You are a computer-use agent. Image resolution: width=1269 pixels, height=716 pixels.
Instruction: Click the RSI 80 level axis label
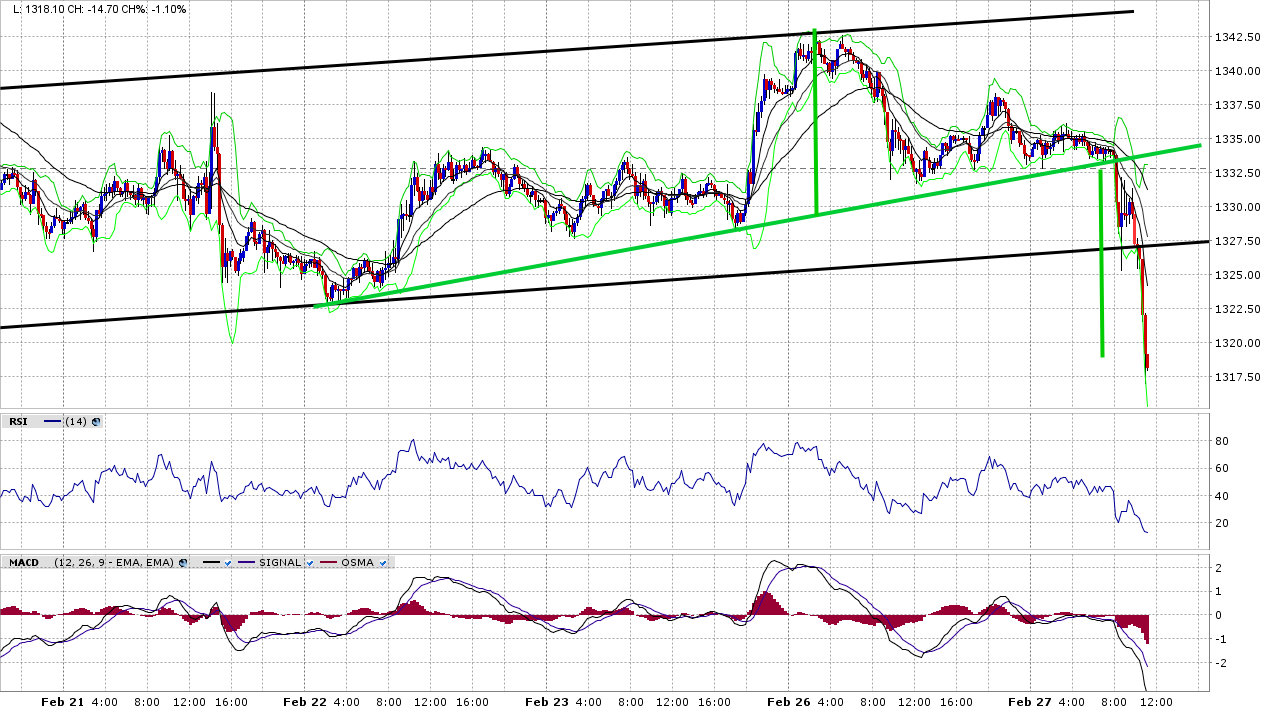[x=1221, y=441]
